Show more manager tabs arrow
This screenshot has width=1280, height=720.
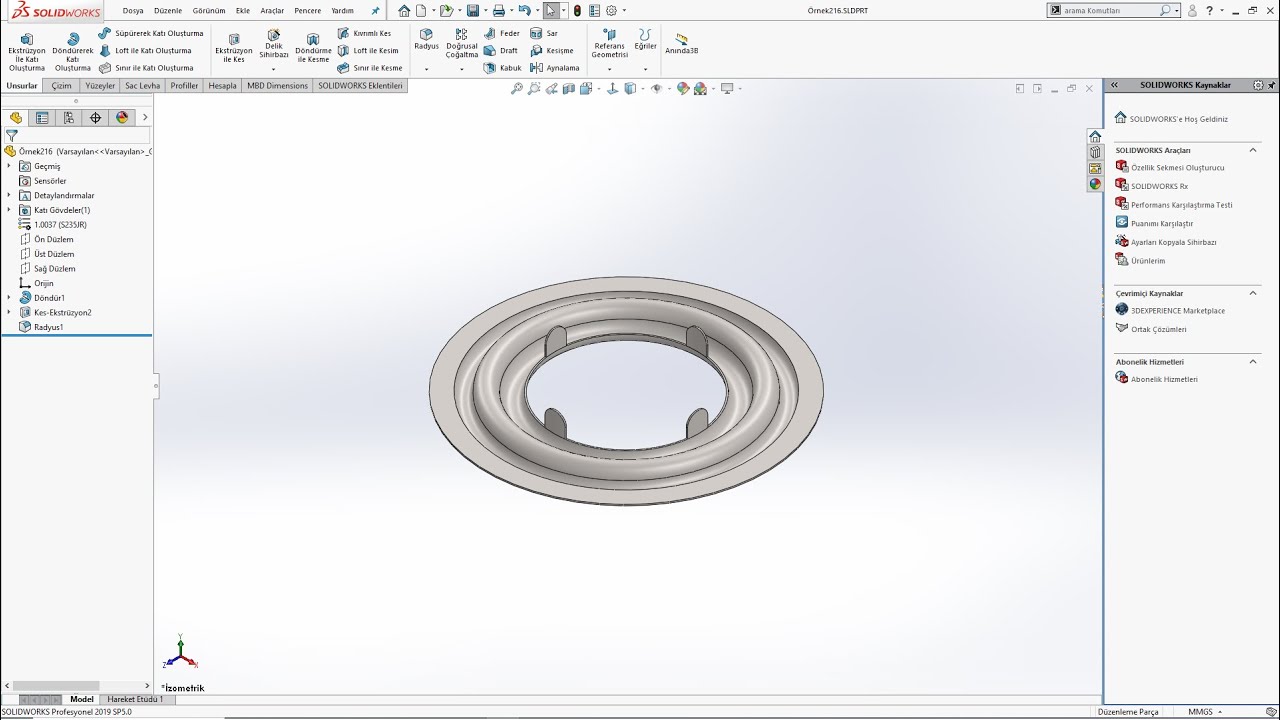tap(145, 118)
